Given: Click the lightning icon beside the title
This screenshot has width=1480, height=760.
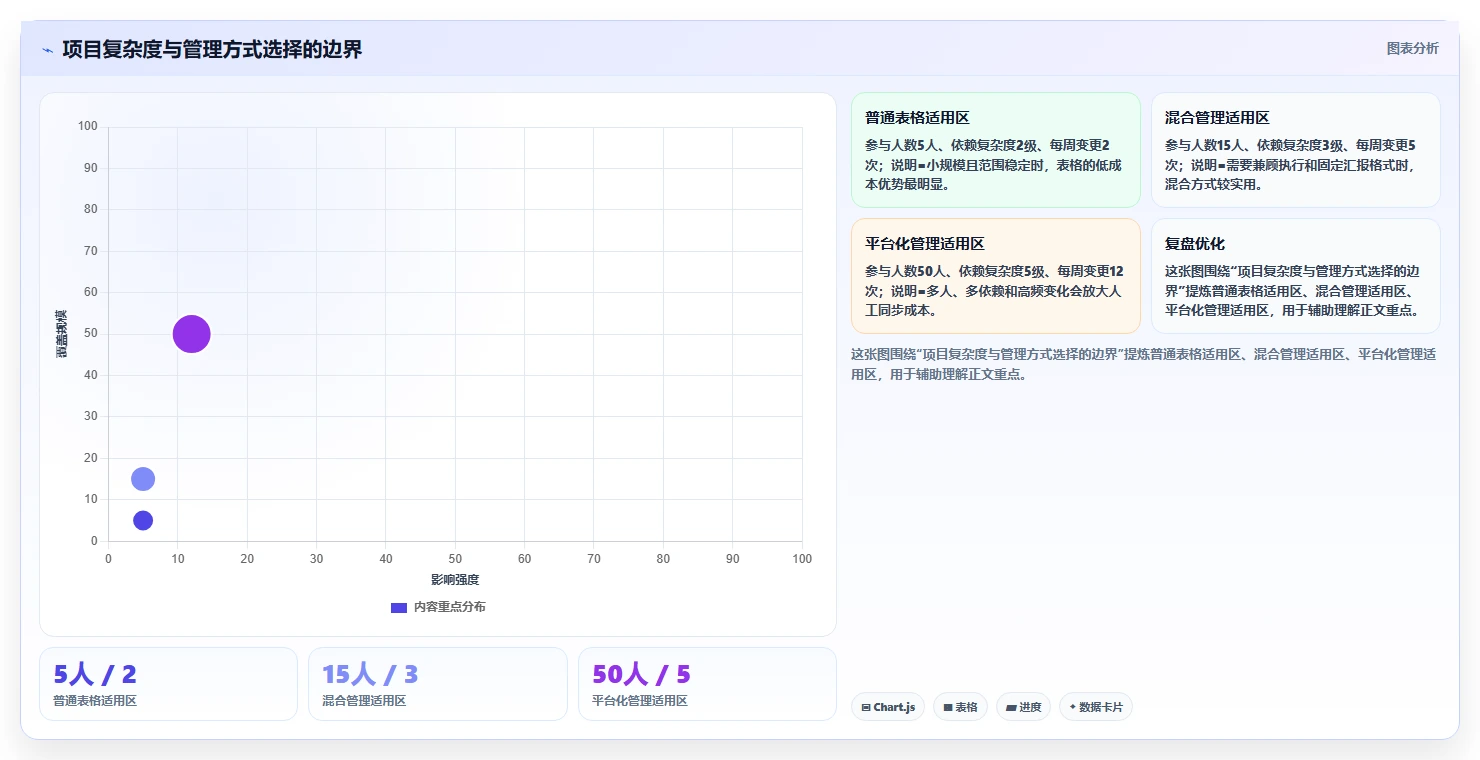Looking at the screenshot, I should click(48, 49).
